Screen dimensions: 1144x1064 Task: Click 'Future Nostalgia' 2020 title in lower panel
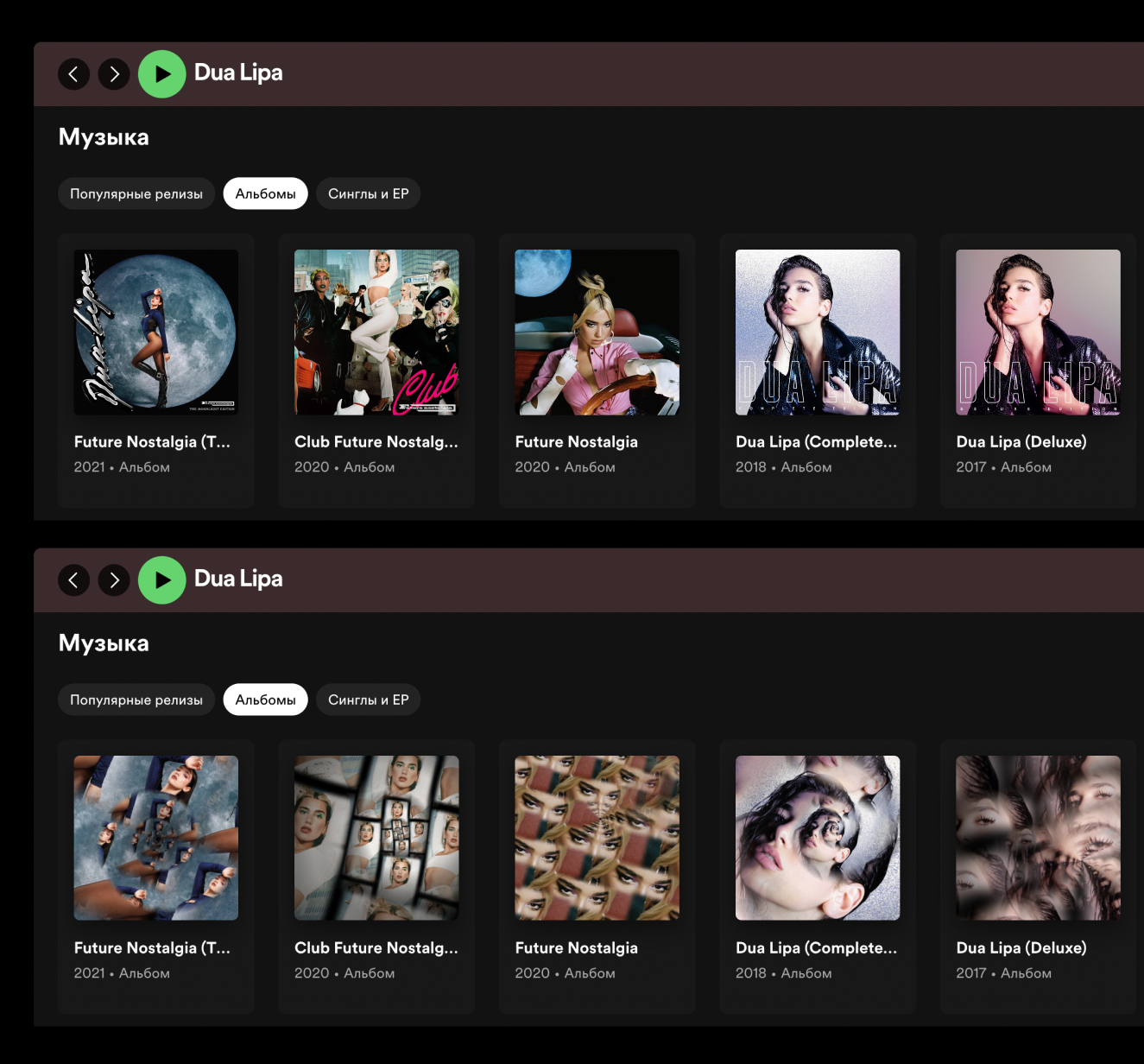click(x=577, y=948)
